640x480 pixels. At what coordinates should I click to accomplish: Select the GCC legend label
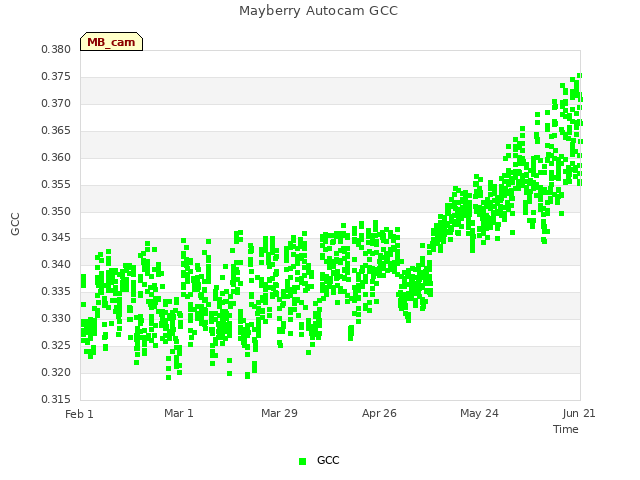328,460
